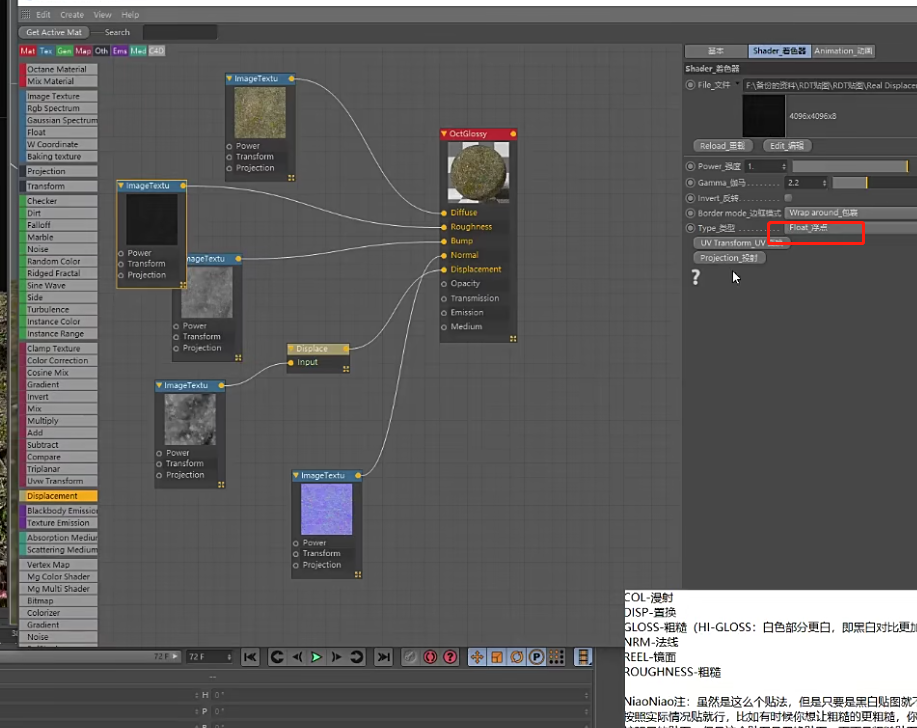The width and height of the screenshot is (917, 728).
Task: Click the Diffuse input port on OctGlossy
Action: (444, 213)
